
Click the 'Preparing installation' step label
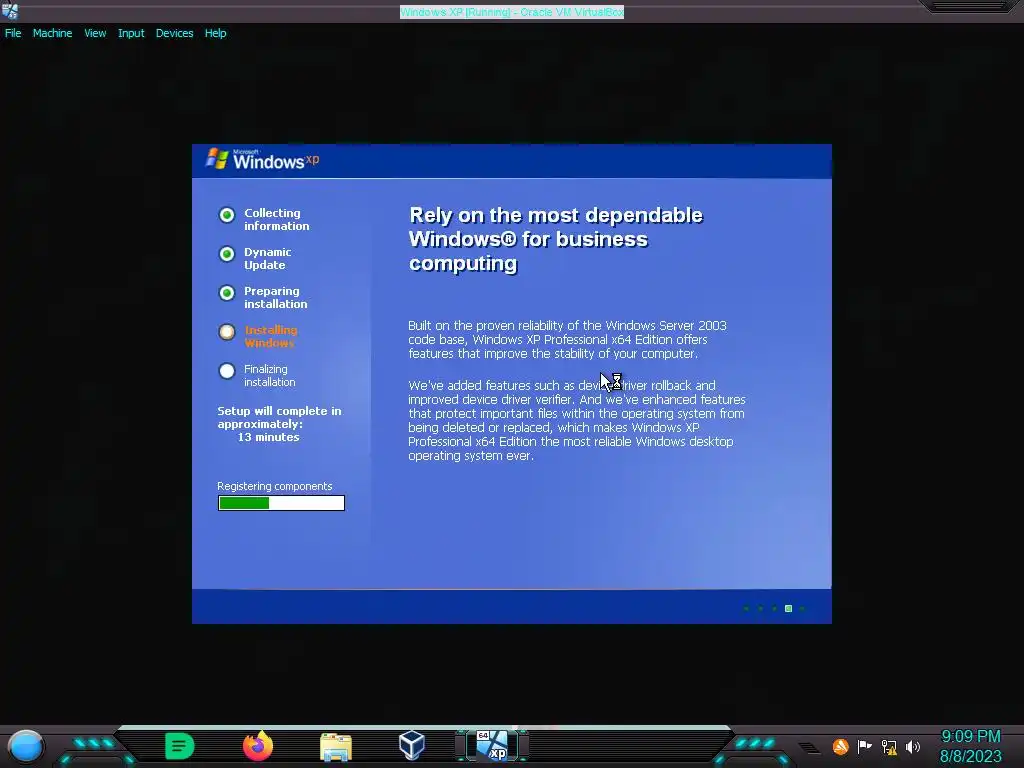[275, 297]
